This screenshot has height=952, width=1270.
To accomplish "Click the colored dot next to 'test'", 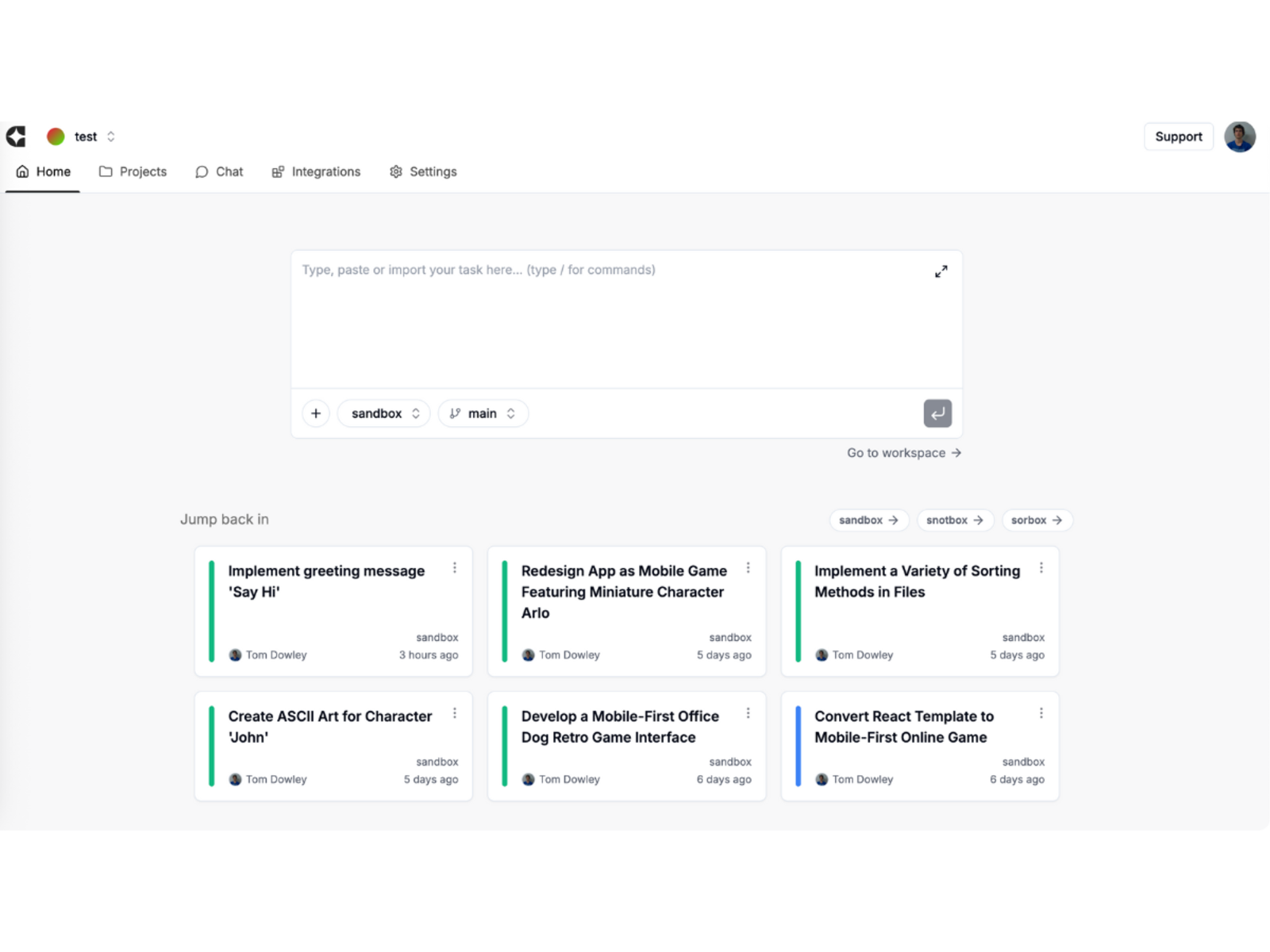I will (55, 136).
